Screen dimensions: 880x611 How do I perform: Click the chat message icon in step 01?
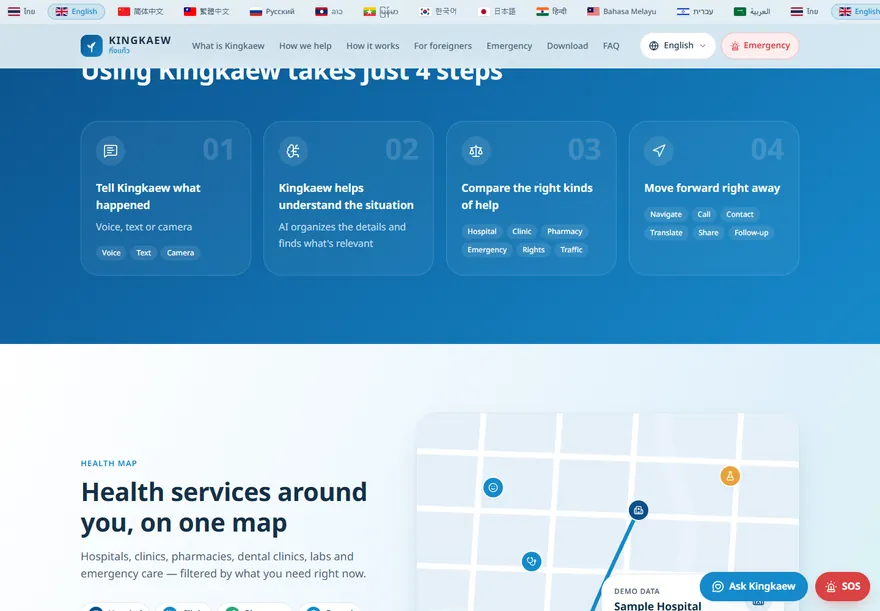(x=111, y=151)
